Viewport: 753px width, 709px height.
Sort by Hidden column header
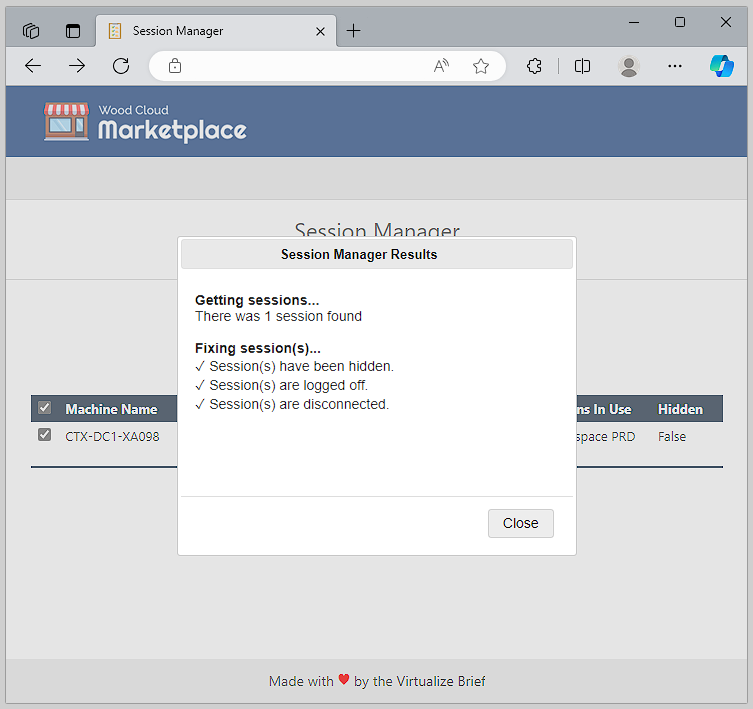680,409
